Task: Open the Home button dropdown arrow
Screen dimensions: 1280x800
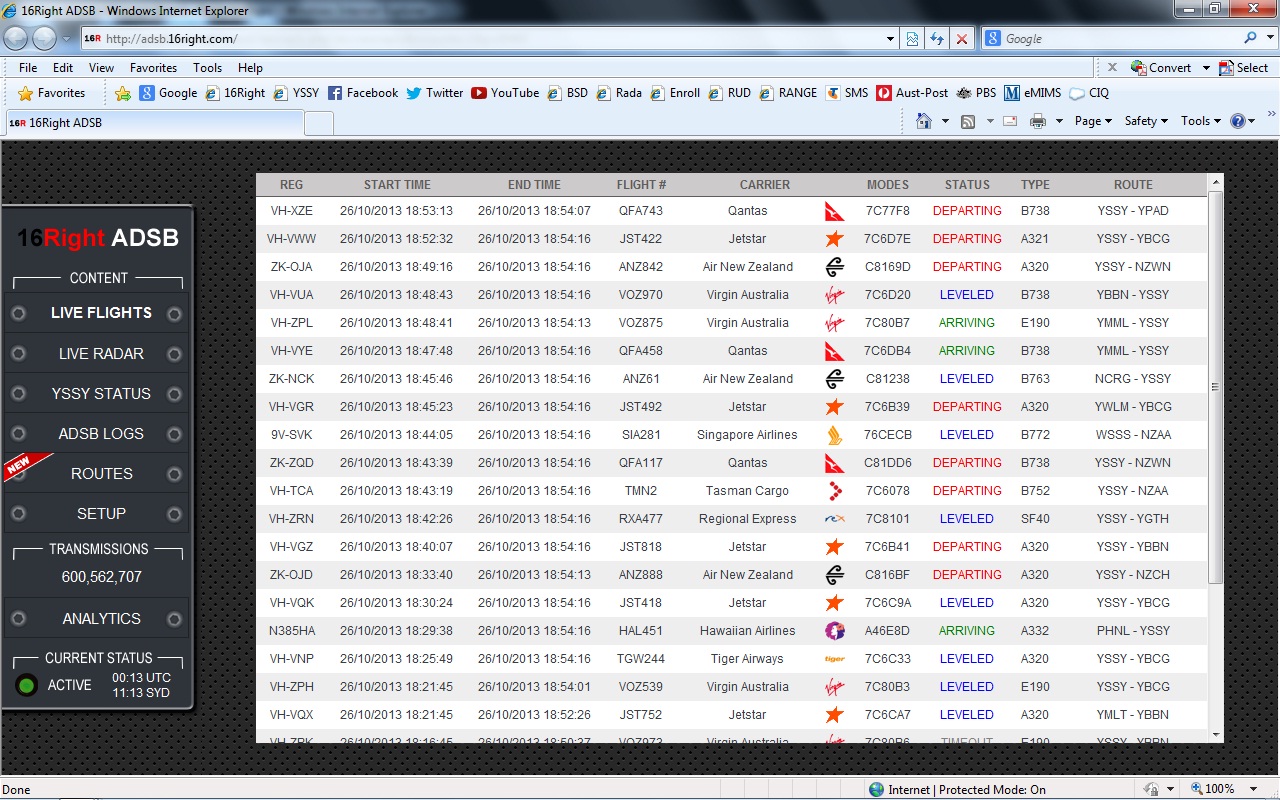Action: [x=944, y=121]
